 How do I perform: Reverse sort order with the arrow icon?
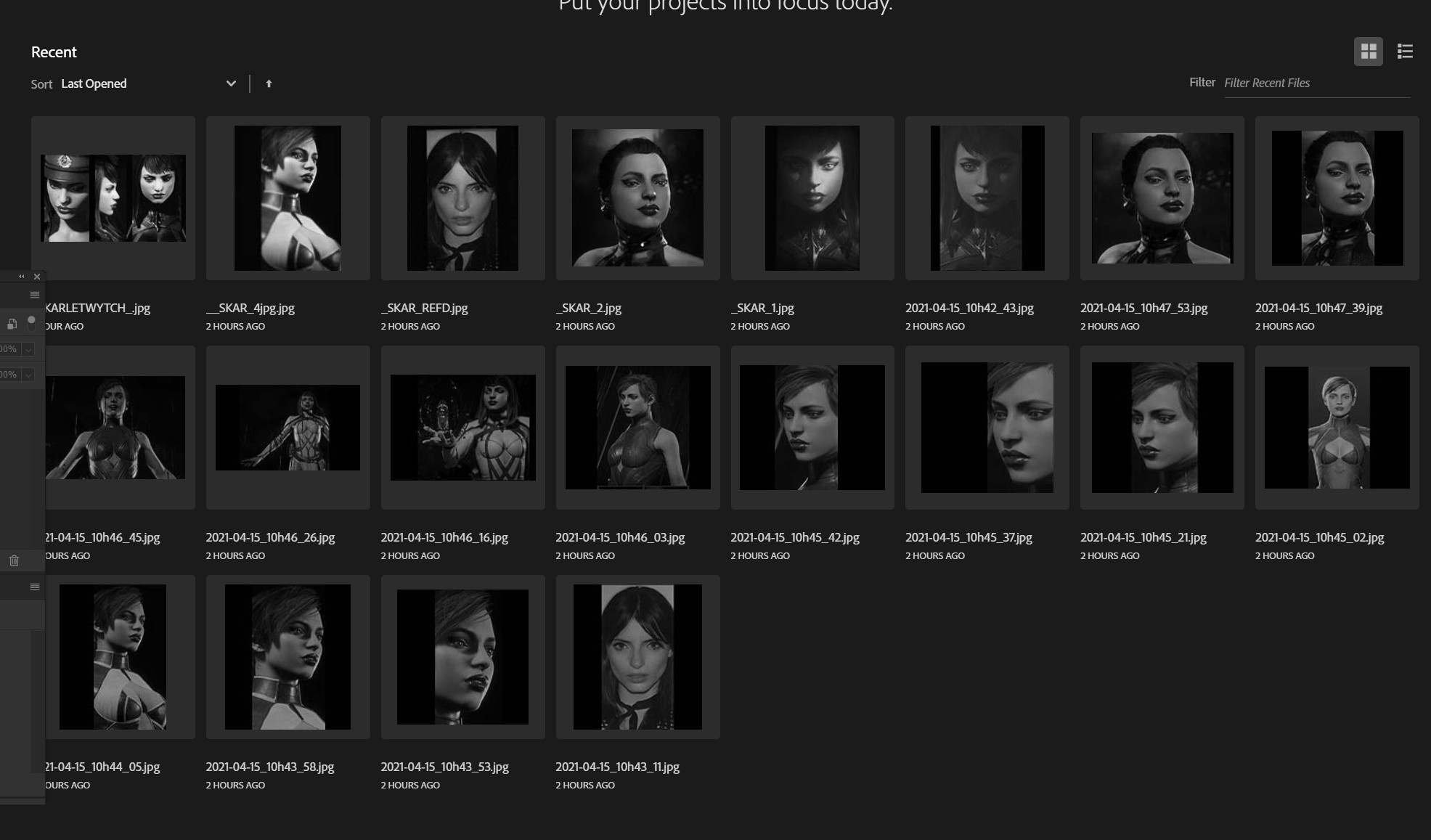(x=269, y=83)
